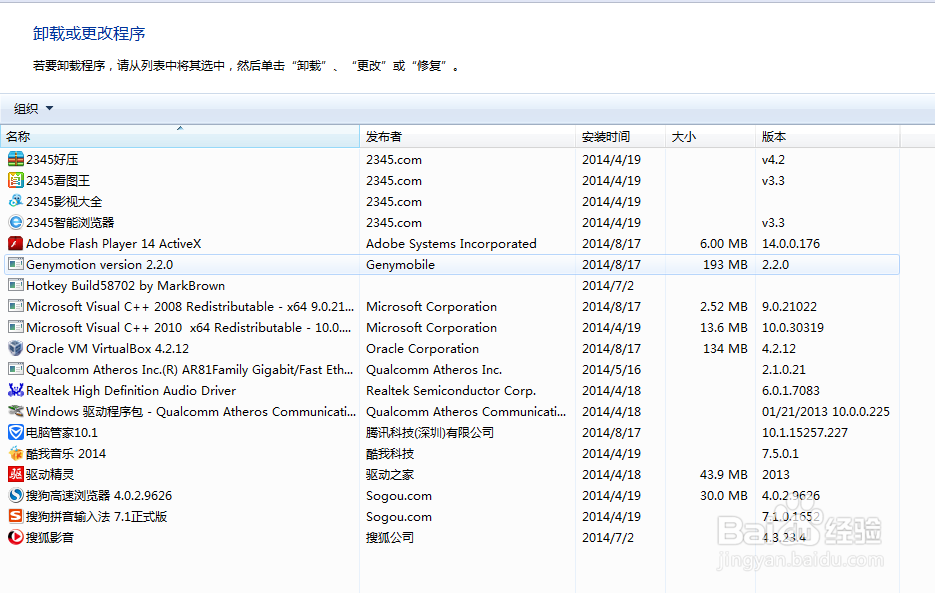The height and width of the screenshot is (593, 935).
Task: Click publisher Oracle Corporation
Action: [422, 348]
